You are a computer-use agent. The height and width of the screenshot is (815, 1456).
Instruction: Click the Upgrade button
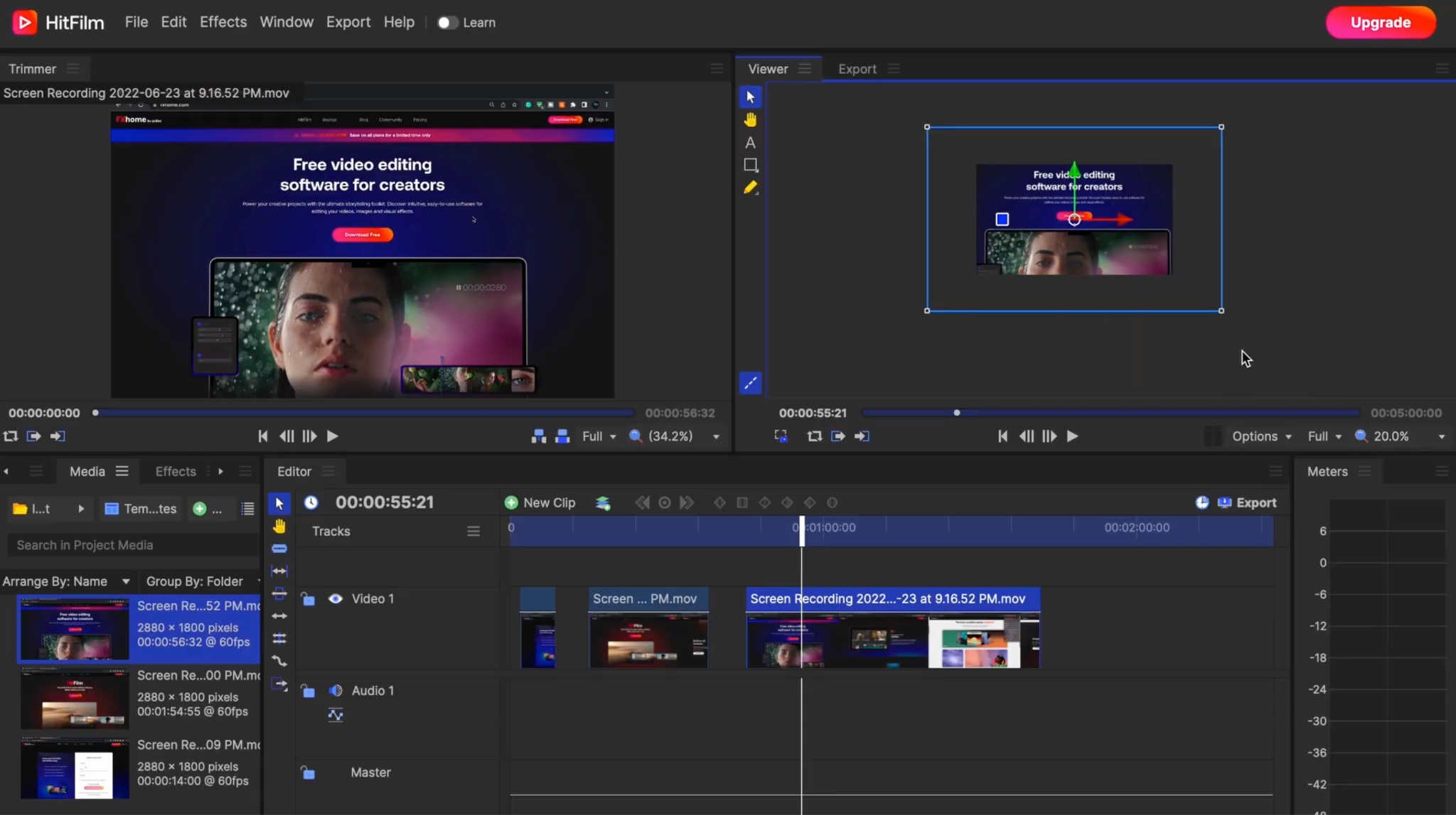(1380, 22)
